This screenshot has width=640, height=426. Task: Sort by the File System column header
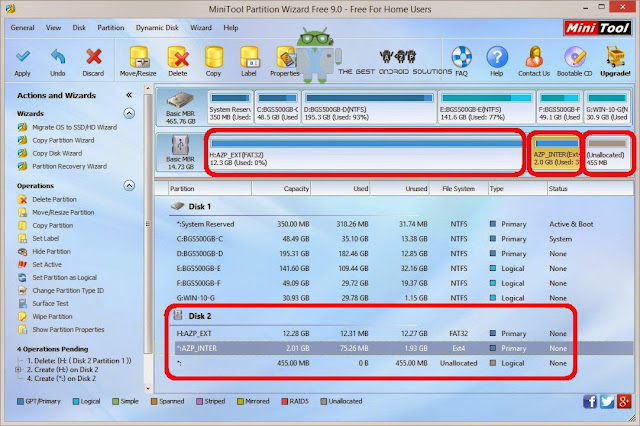[458, 189]
